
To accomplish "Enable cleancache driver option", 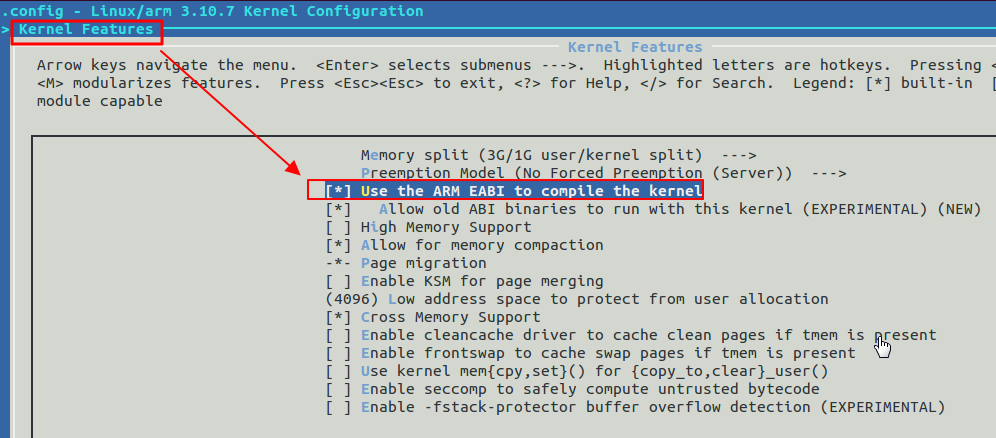I will [x=630, y=335].
